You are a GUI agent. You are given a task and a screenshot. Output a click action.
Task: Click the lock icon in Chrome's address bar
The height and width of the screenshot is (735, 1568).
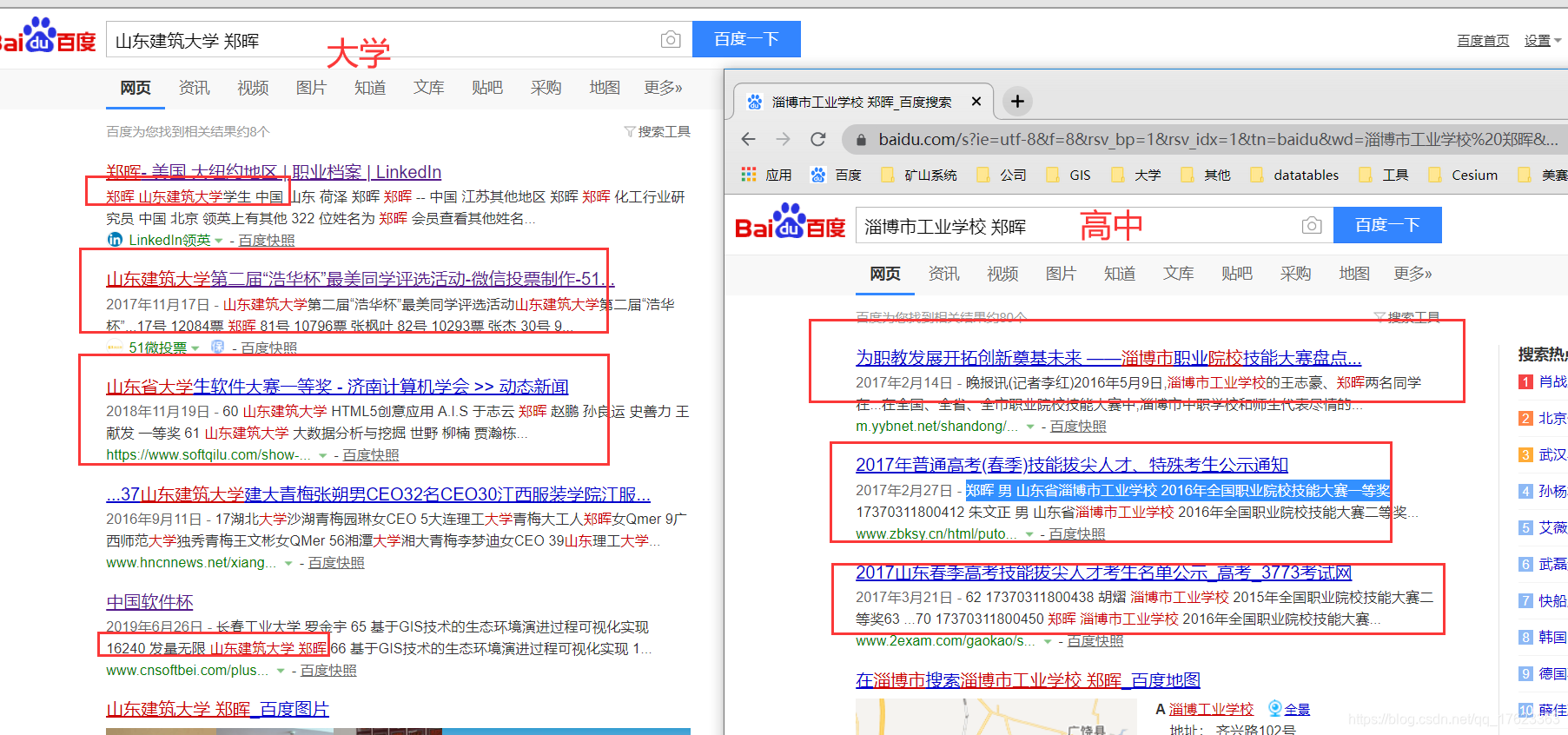click(x=861, y=139)
